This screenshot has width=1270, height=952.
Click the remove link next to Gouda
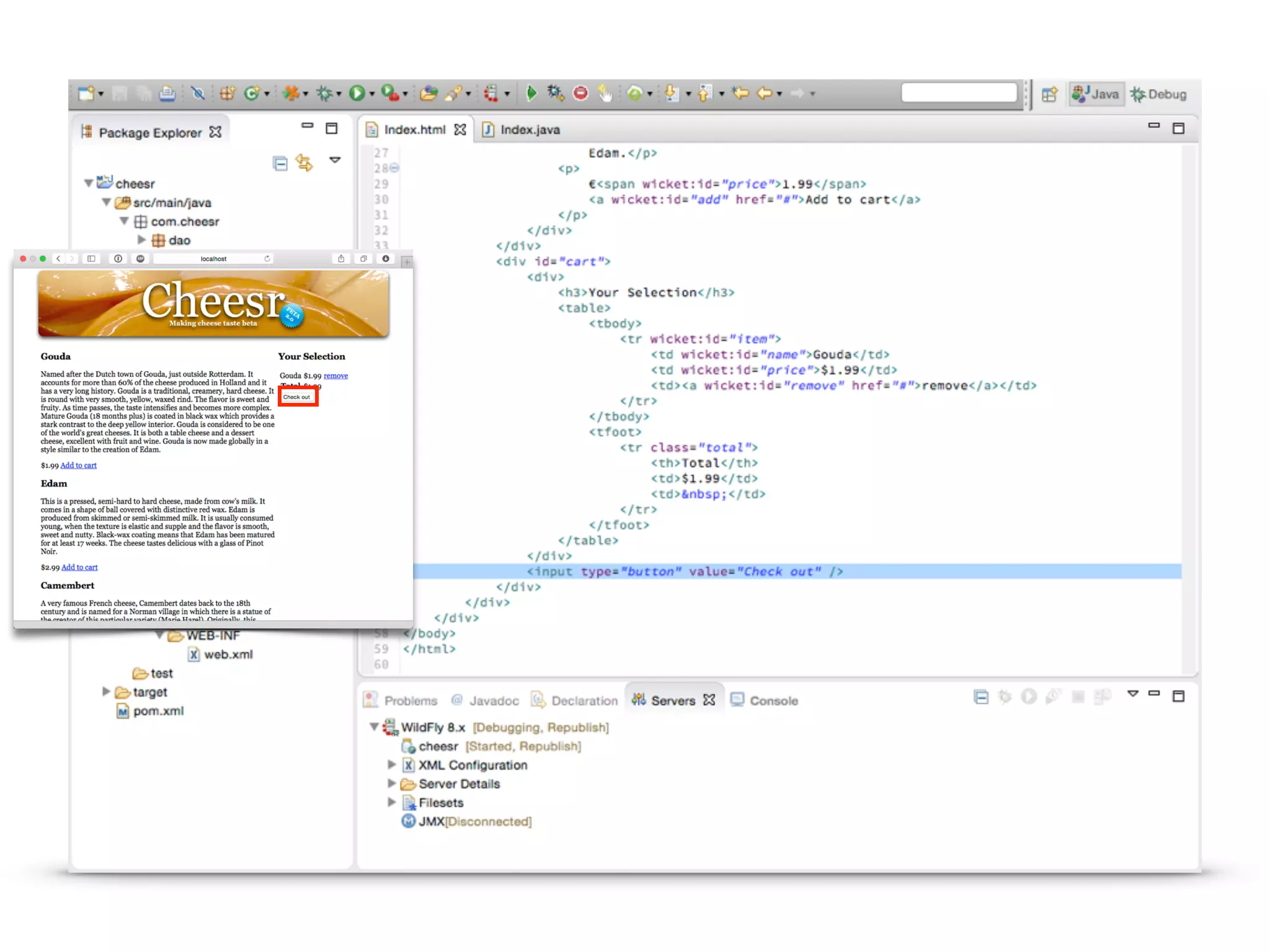click(335, 376)
